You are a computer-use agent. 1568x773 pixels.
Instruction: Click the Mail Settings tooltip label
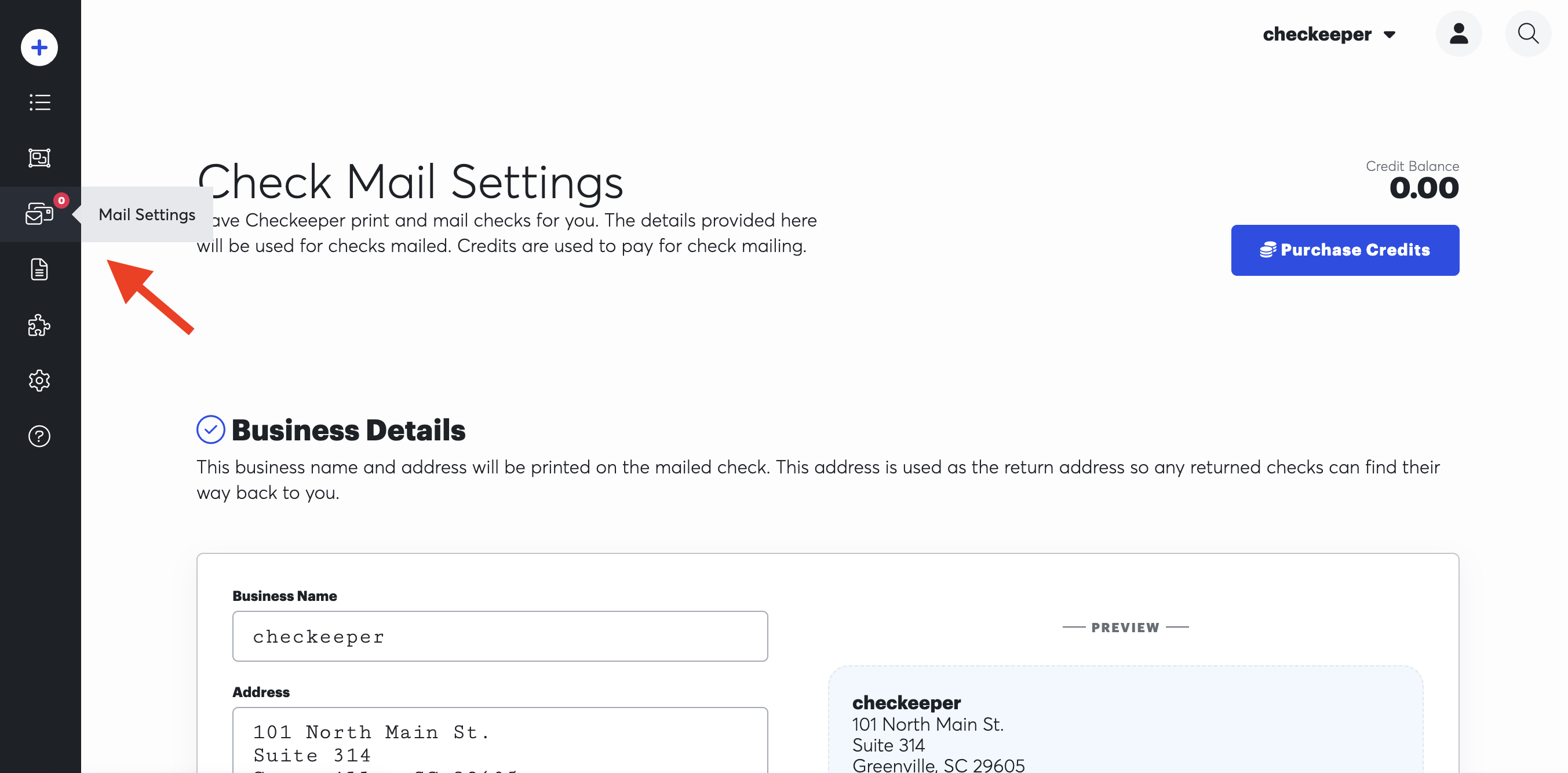point(147,214)
